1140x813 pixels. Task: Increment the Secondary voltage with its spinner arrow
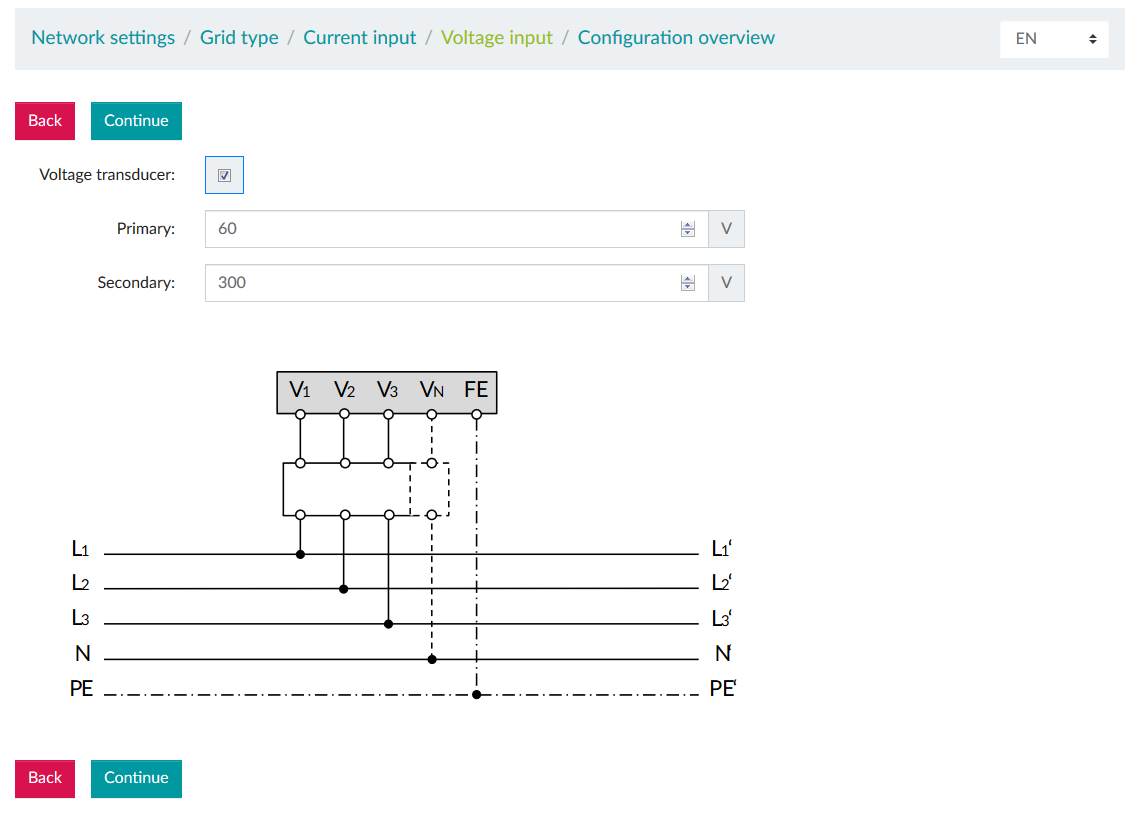[x=688, y=278]
